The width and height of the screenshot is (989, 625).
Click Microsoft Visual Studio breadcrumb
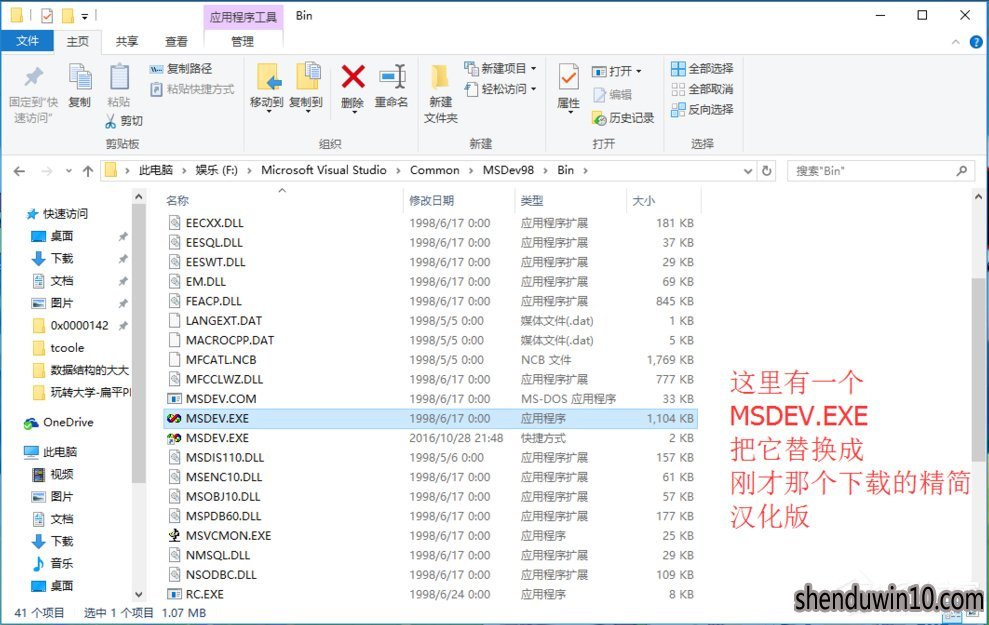click(324, 170)
